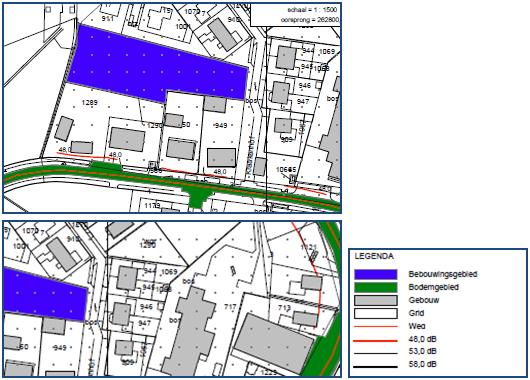The width and height of the screenshot is (530, 380).
Task: Click parcel 717 in the lower map
Action: click(230, 307)
